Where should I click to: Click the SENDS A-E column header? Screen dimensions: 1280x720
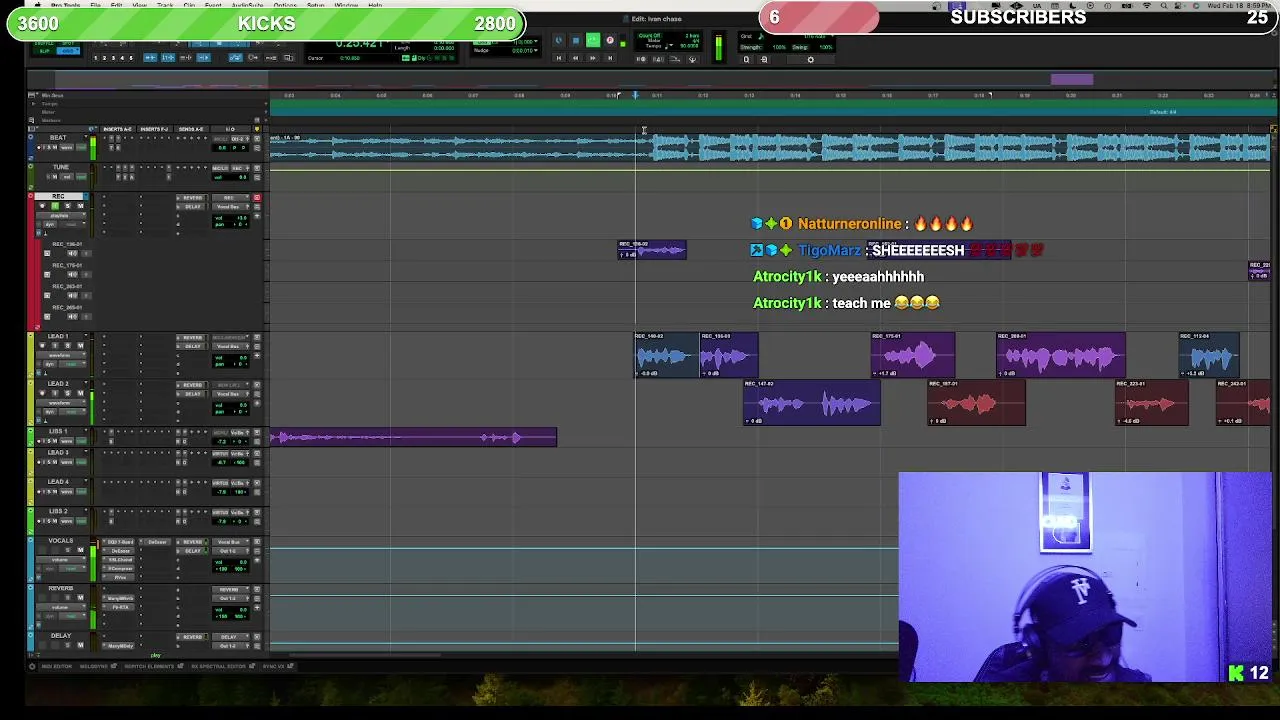[x=191, y=129]
